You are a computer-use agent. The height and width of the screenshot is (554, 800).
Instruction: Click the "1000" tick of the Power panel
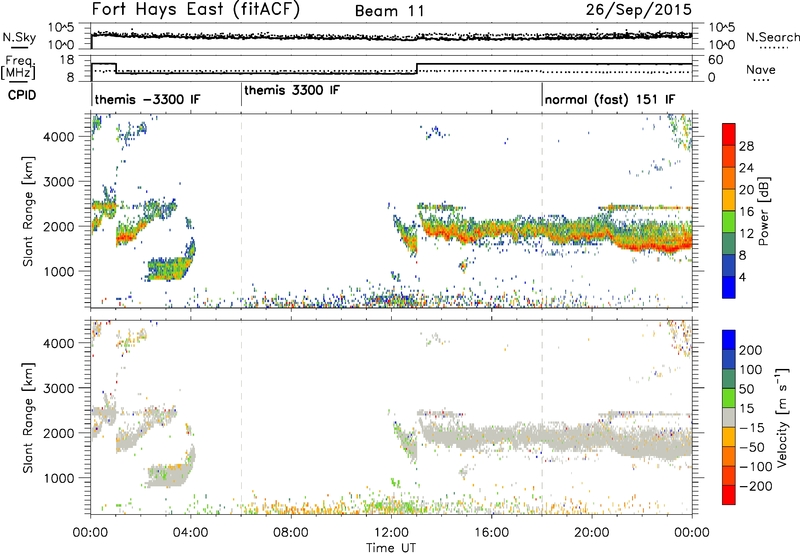click(58, 271)
